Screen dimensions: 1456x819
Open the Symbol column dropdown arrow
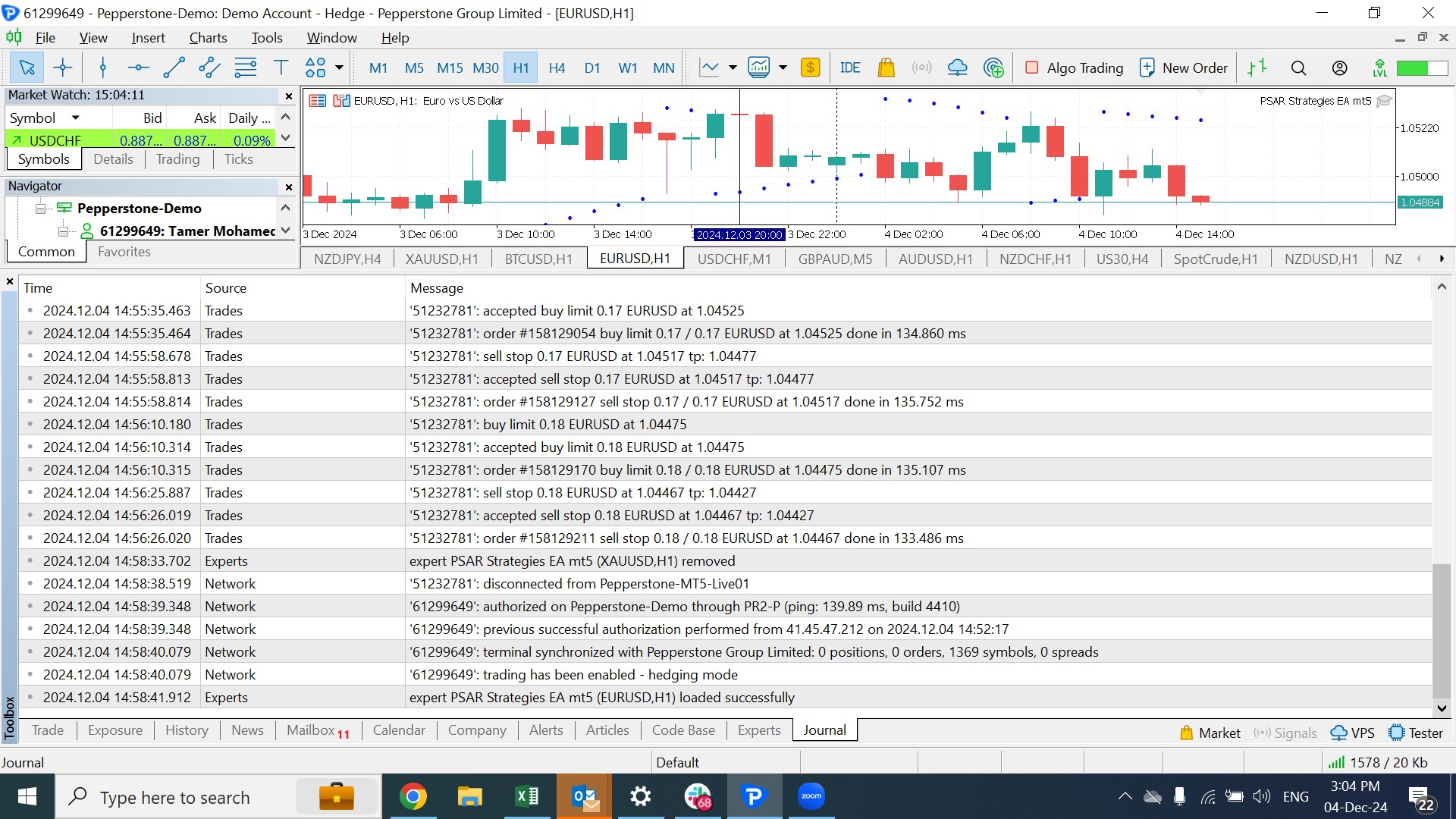(x=75, y=118)
